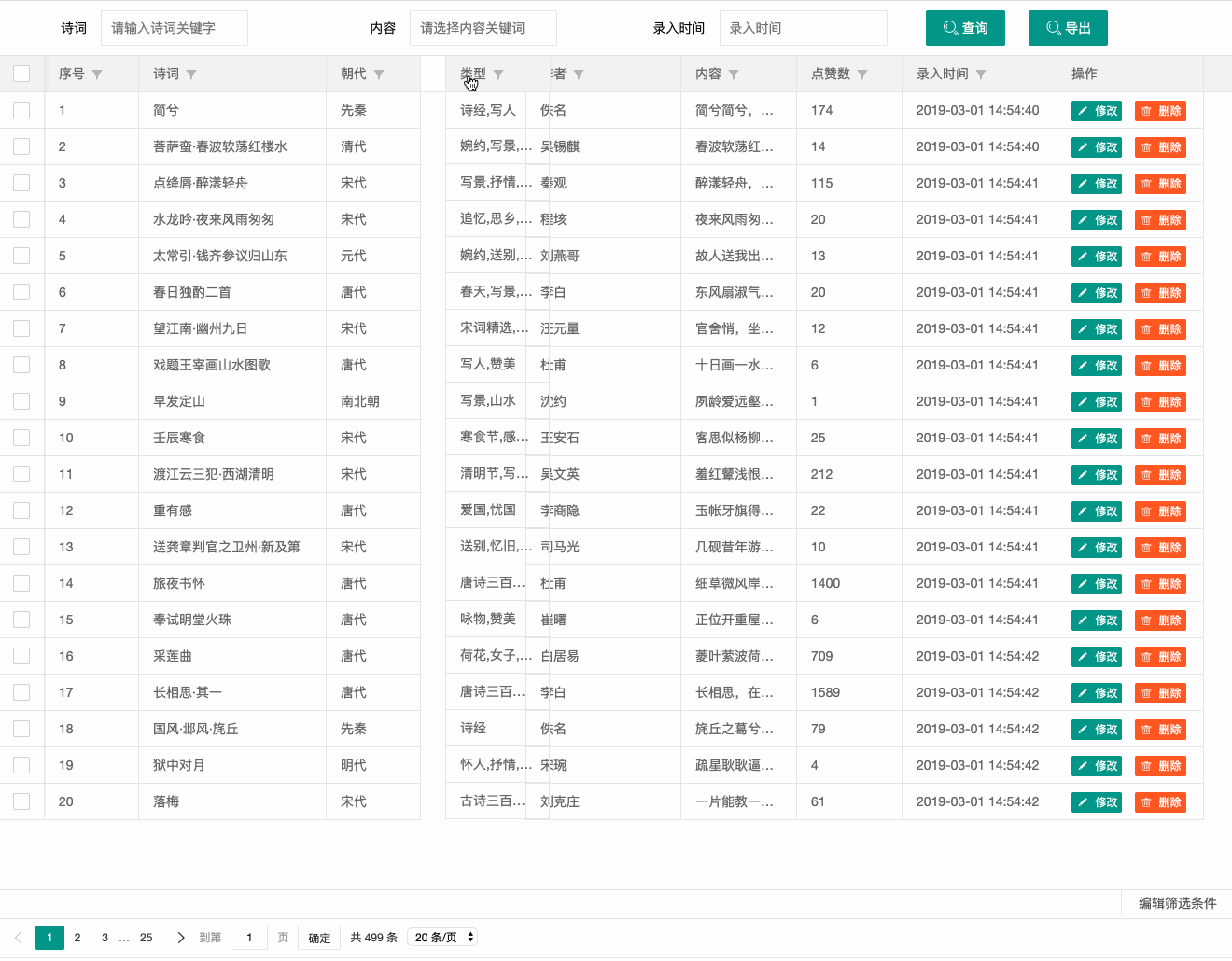The height and width of the screenshot is (961, 1232).
Task: Open the 录入时间 date picker field
Action: tap(804, 28)
